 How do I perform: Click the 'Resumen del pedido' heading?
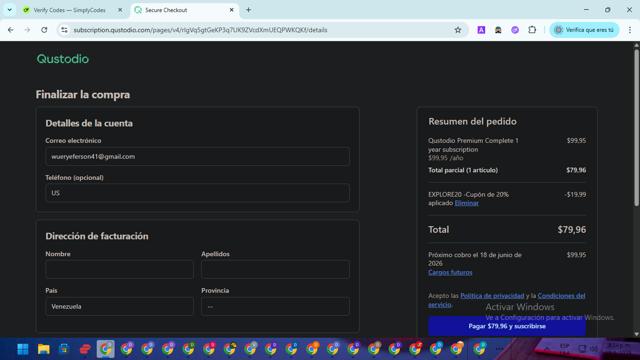[x=472, y=122]
